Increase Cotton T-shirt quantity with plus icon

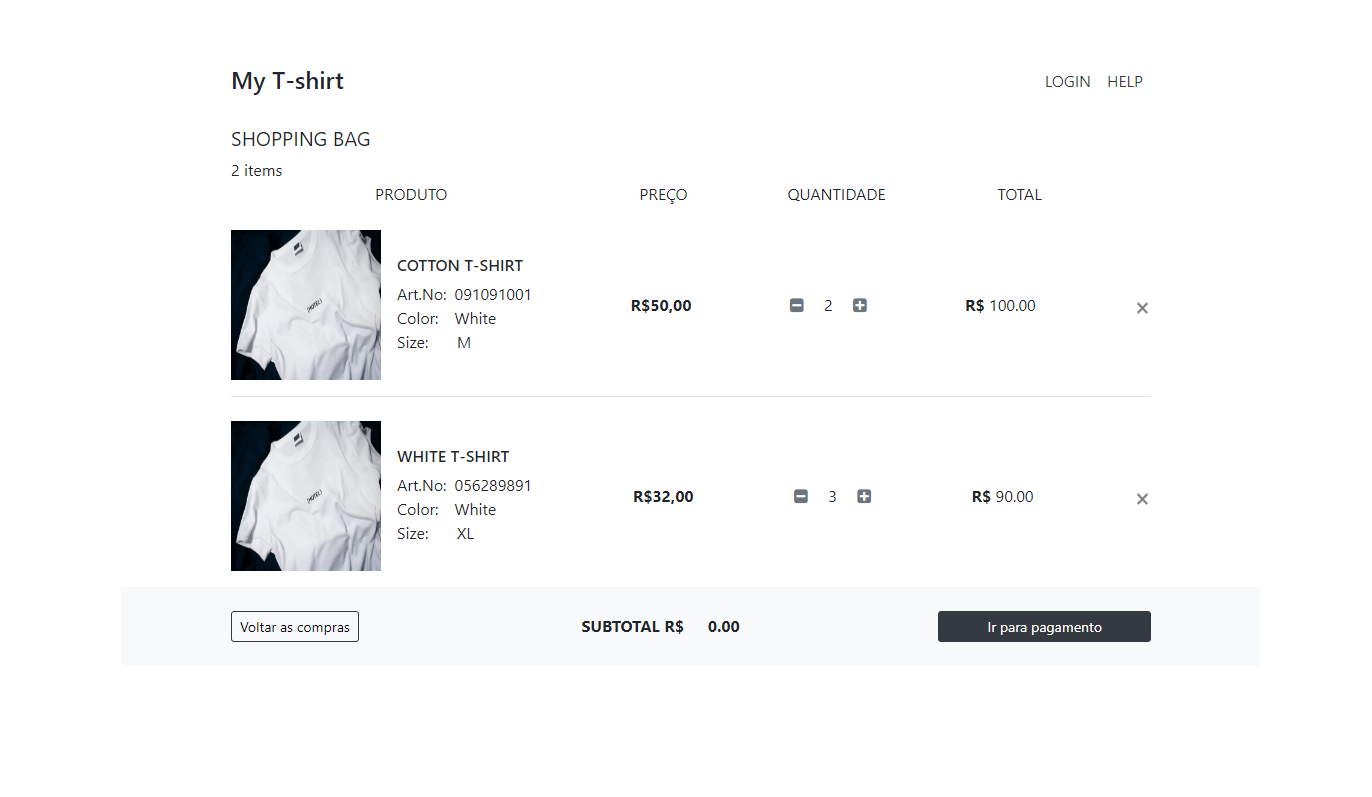[860, 305]
